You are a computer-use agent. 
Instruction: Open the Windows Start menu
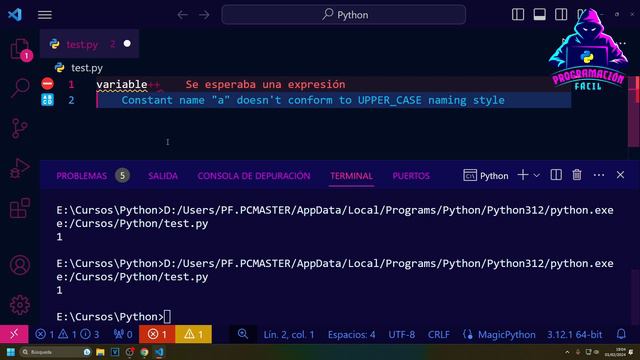click(x=11, y=352)
